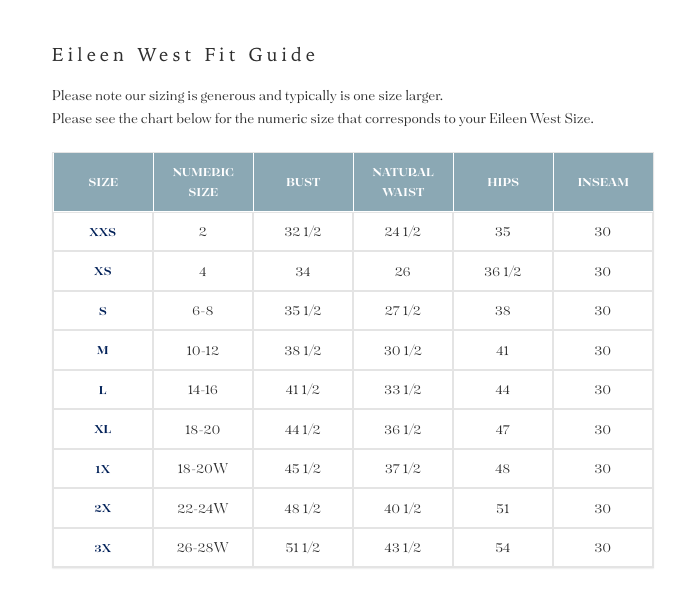Select the 1X size row label

103,469
